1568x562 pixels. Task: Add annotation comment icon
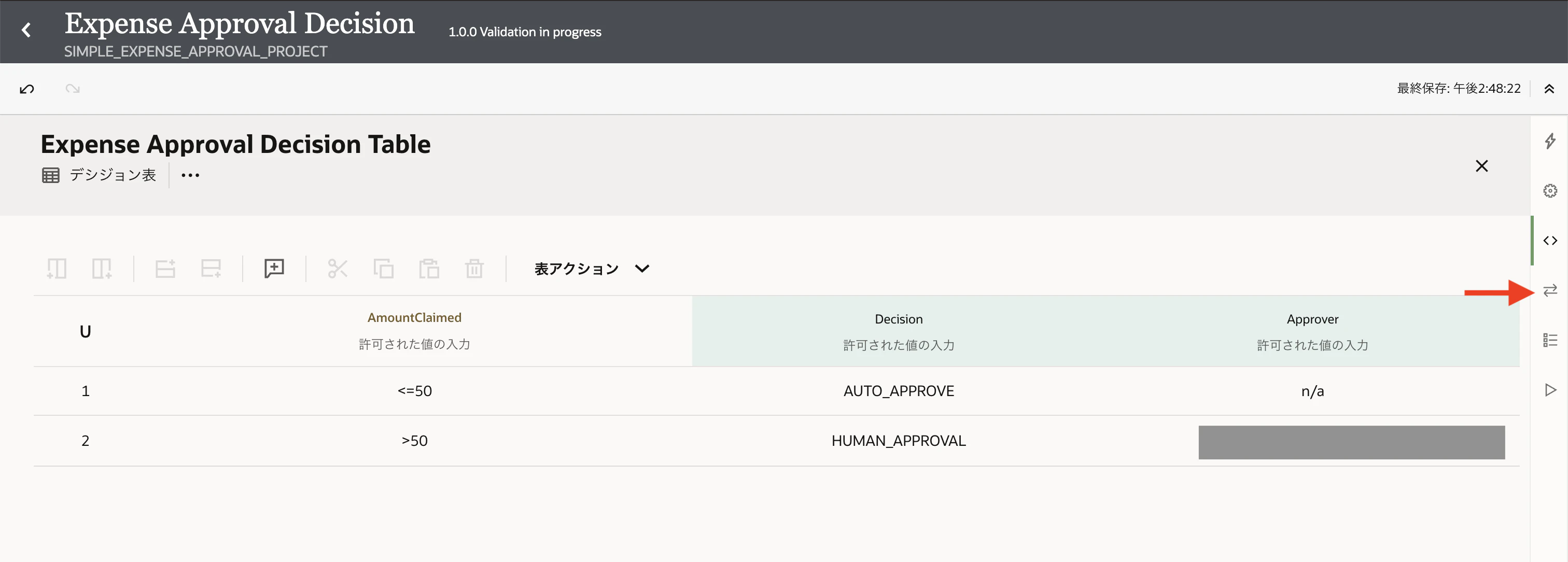(274, 269)
